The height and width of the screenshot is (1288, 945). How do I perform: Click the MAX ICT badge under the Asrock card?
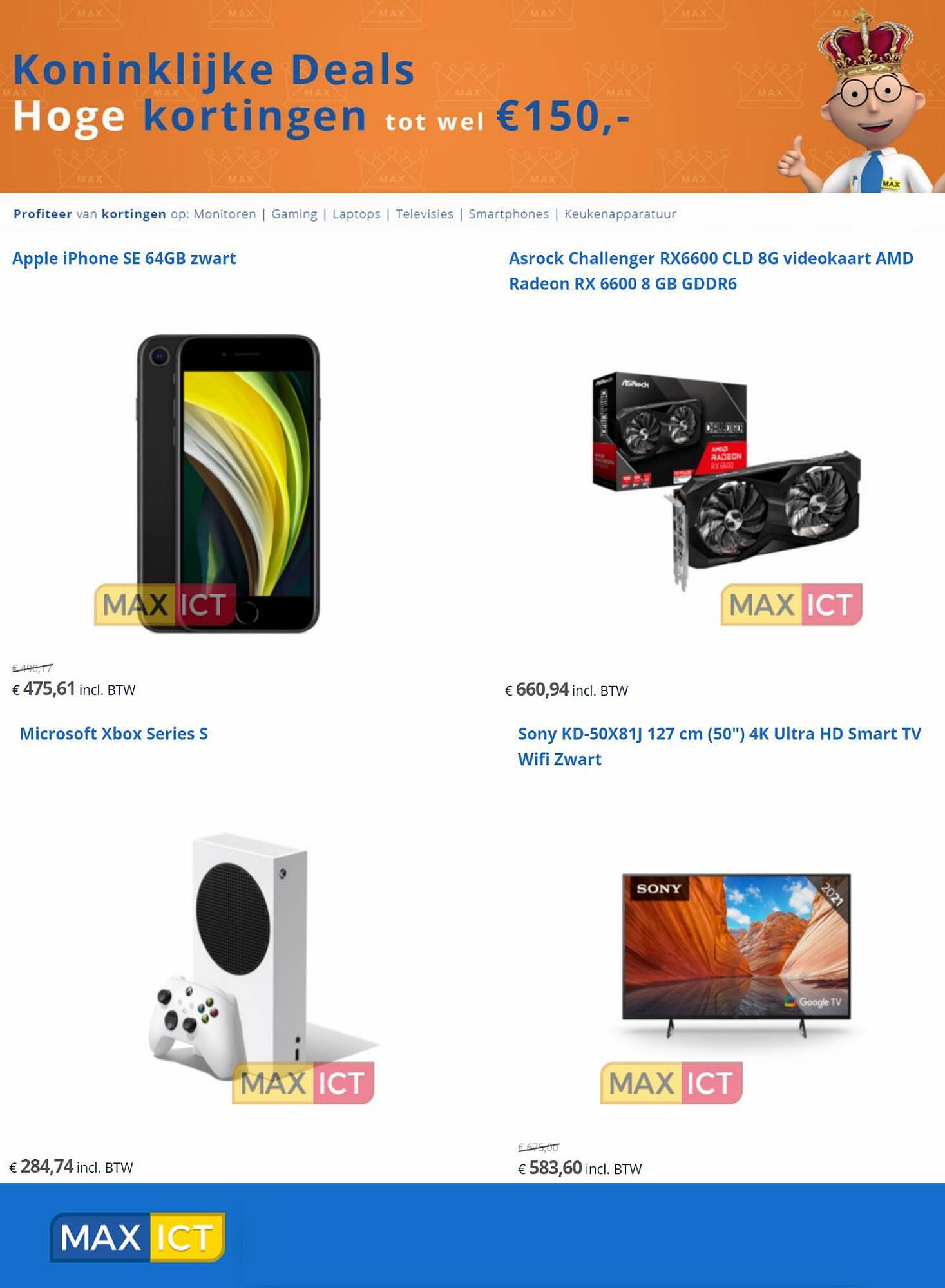pyautogui.click(x=791, y=605)
